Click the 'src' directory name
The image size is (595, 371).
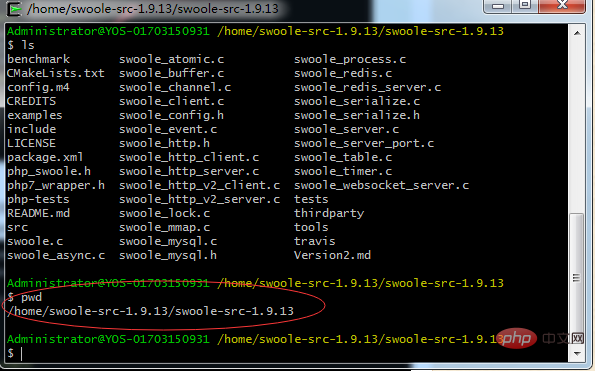pos(17,227)
